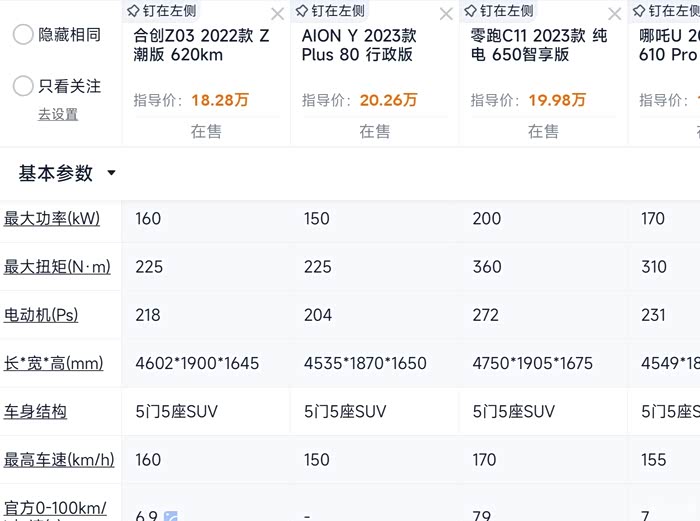This screenshot has height=521, width=700.
Task: Pin the 零跑C11 column to left
Action: click(499, 11)
